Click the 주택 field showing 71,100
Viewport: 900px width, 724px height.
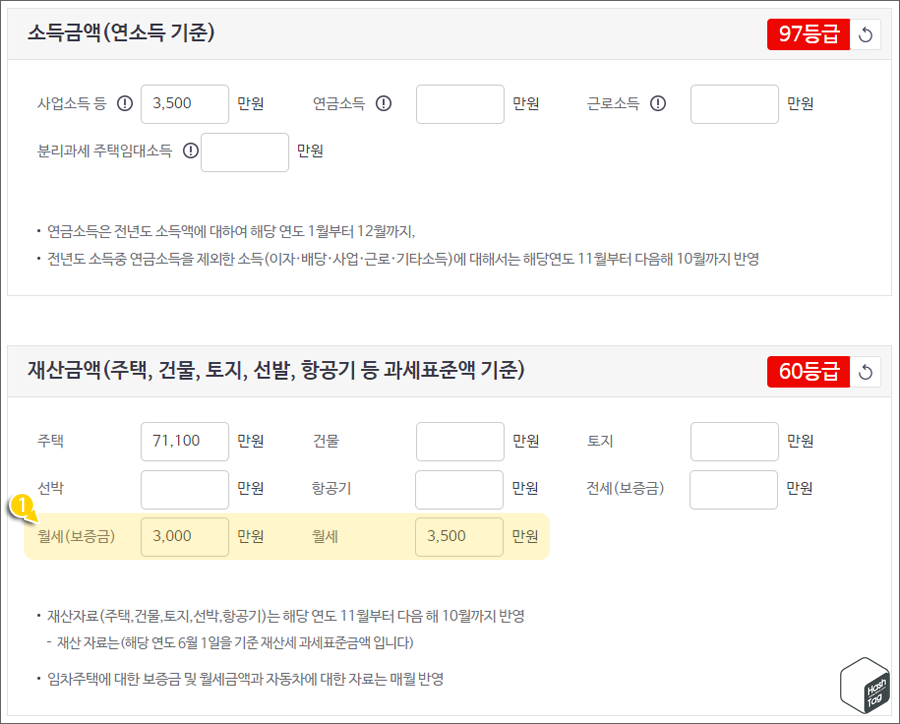[184, 440]
